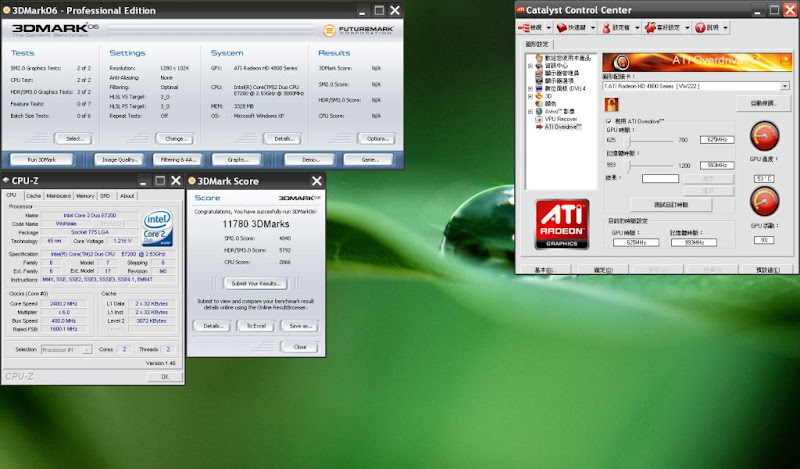Expand the 3D node in settings tree

pyautogui.click(x=530, y=95)
